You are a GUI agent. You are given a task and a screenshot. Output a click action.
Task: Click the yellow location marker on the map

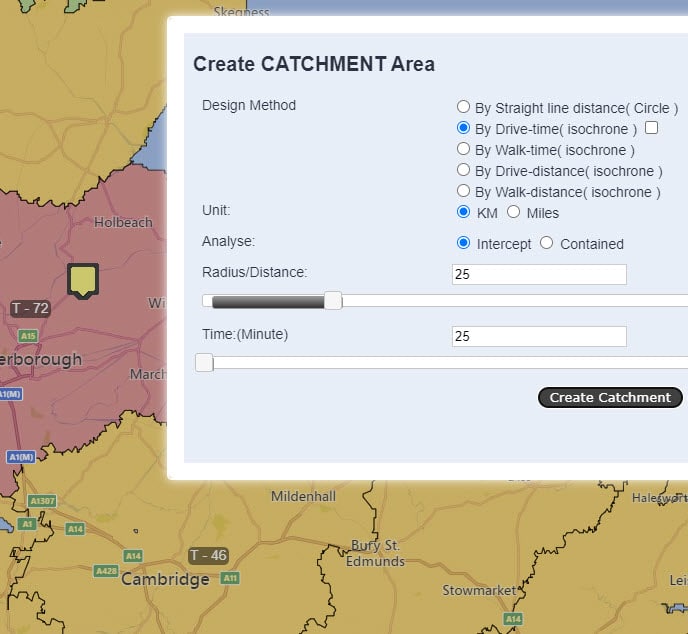click(x=83, y=280)
